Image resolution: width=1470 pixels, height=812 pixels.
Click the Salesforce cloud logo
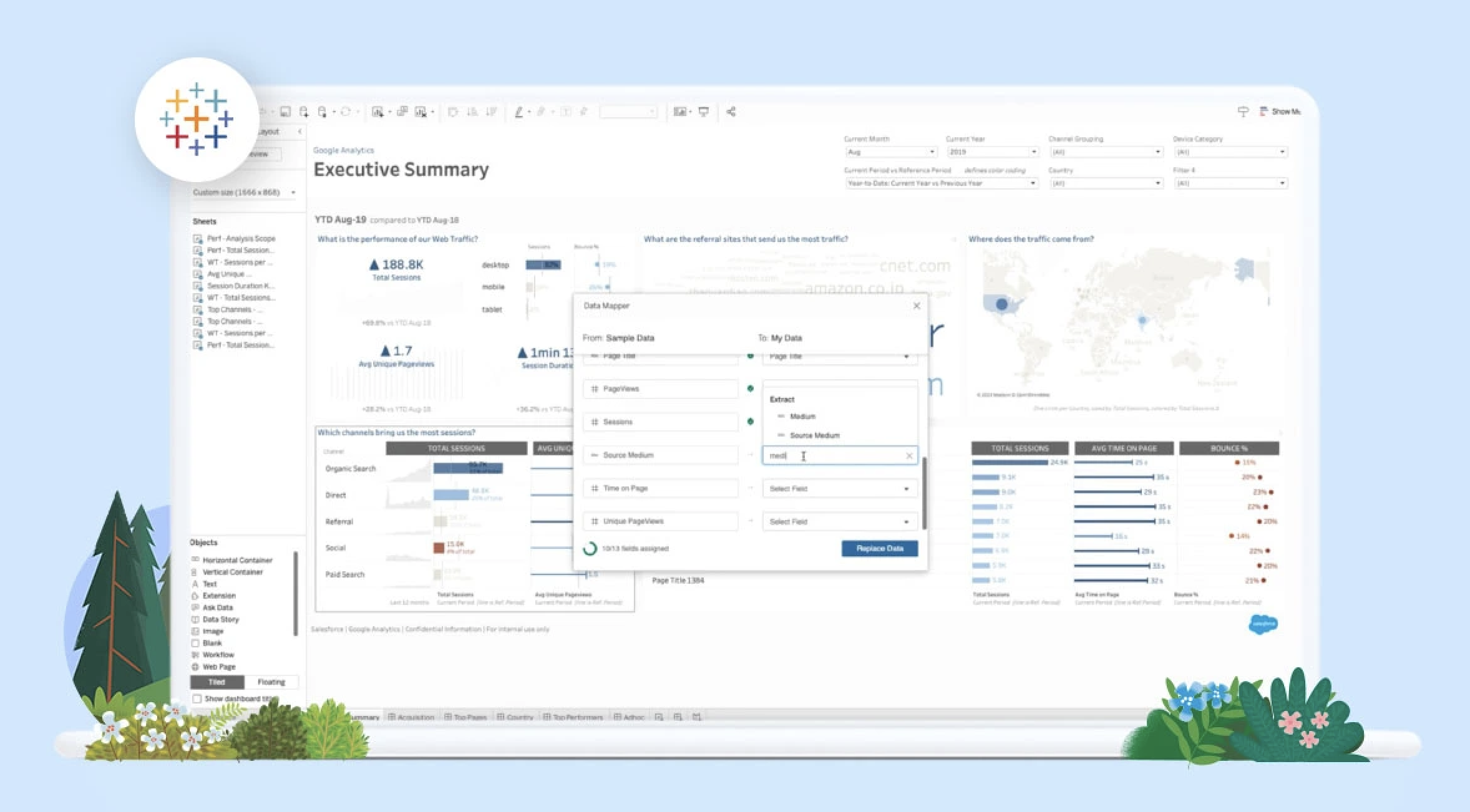tap(1263, 623)
